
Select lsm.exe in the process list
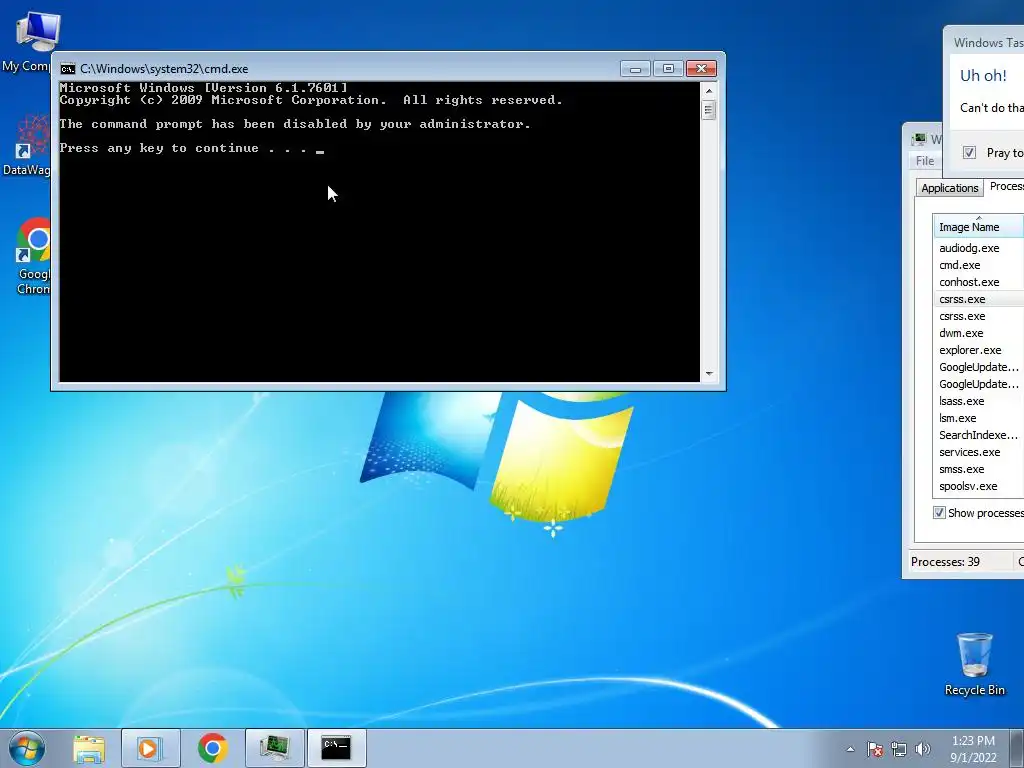978,418
